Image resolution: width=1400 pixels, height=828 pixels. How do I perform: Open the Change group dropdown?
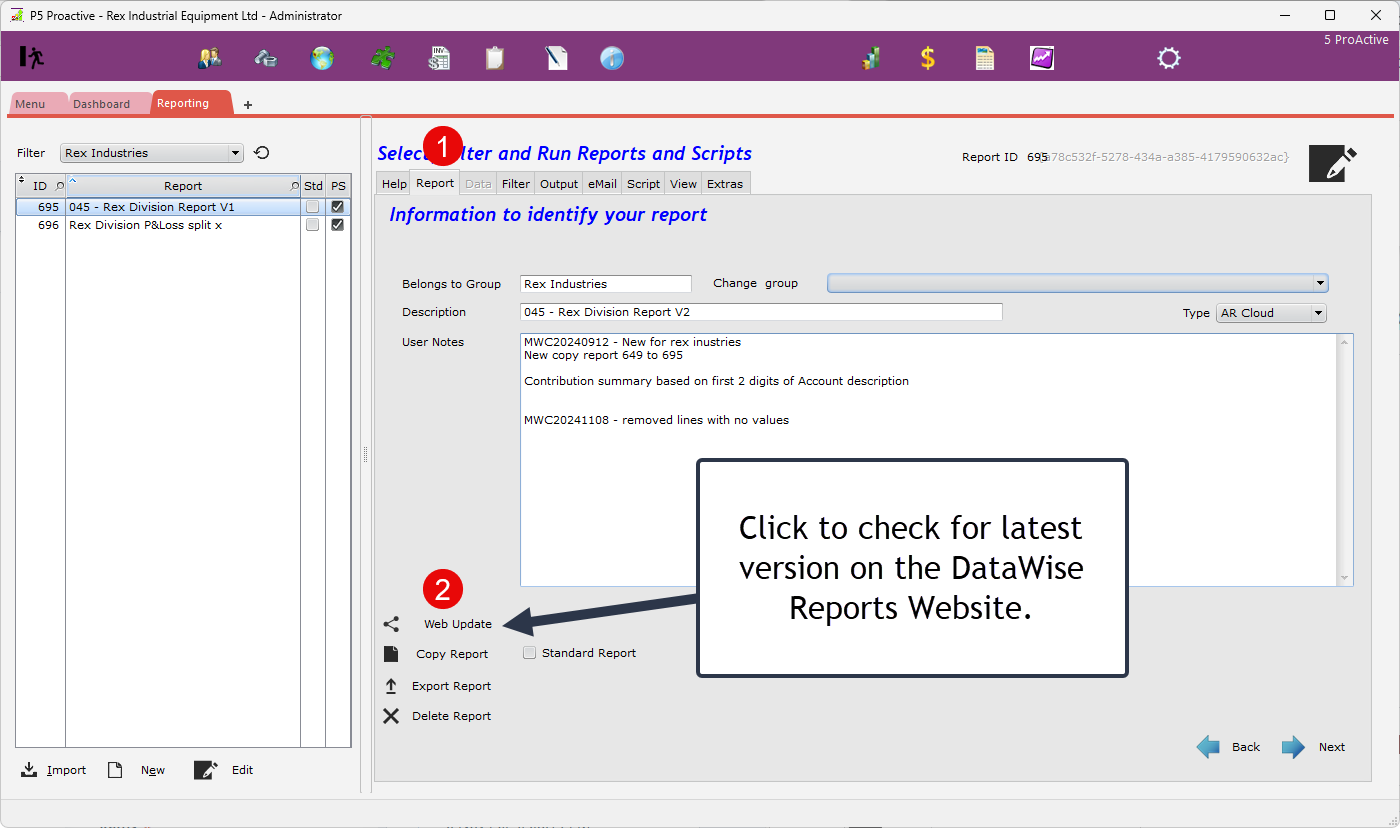[x=1078, y=283]
